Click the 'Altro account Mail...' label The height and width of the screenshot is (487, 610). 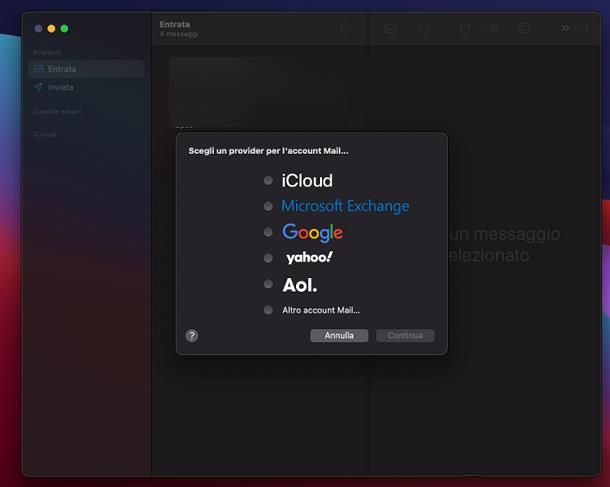point(321,310)
